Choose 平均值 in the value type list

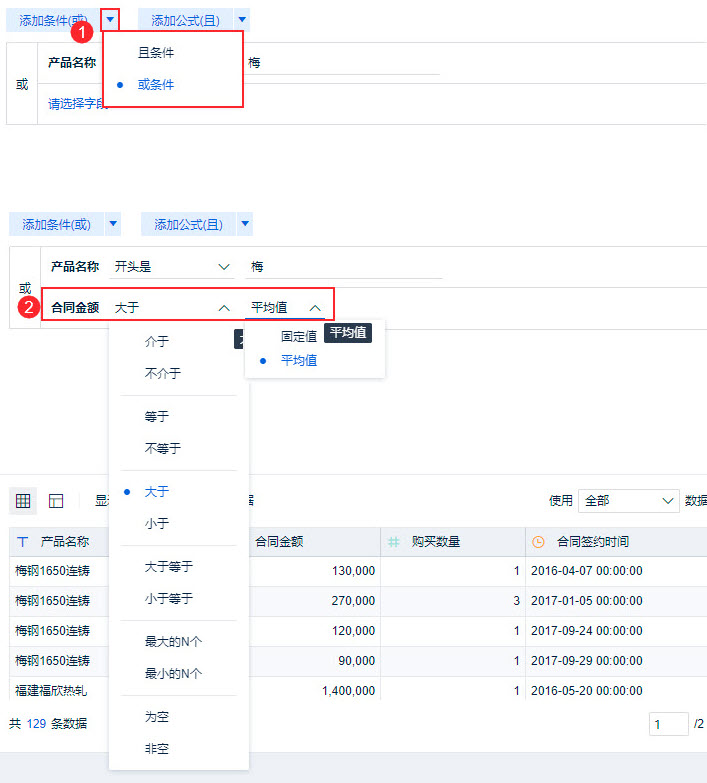[299, 361]
